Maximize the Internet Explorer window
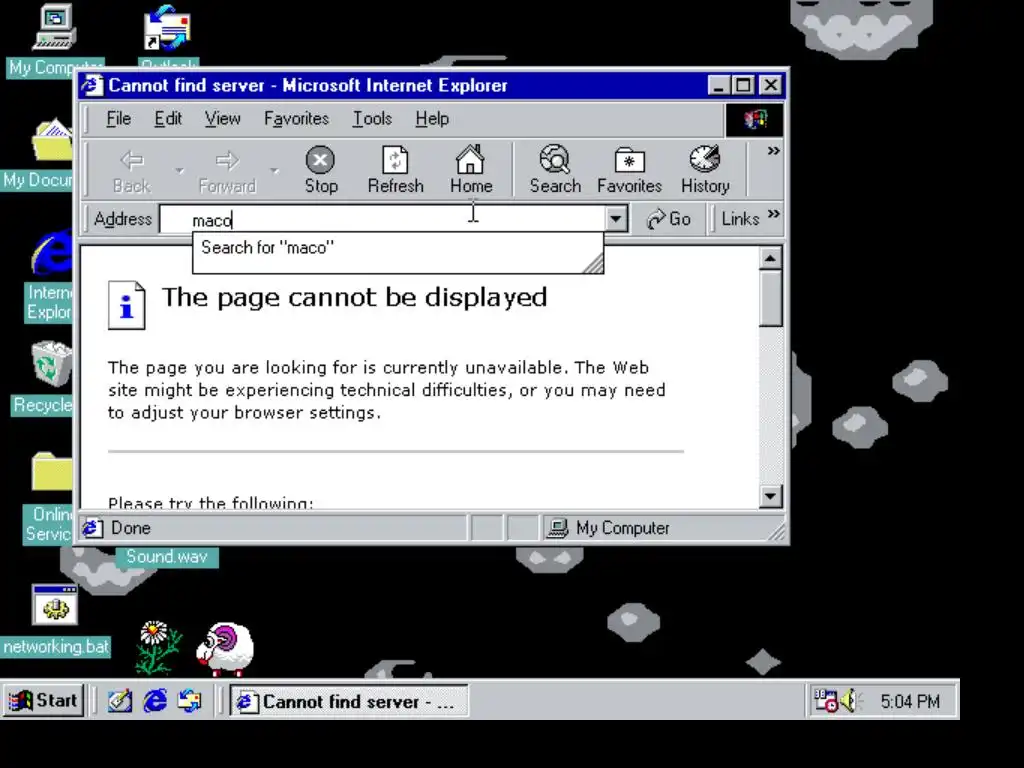Image resolution: width=1024 pixels, height=768 pixels. 743,86
